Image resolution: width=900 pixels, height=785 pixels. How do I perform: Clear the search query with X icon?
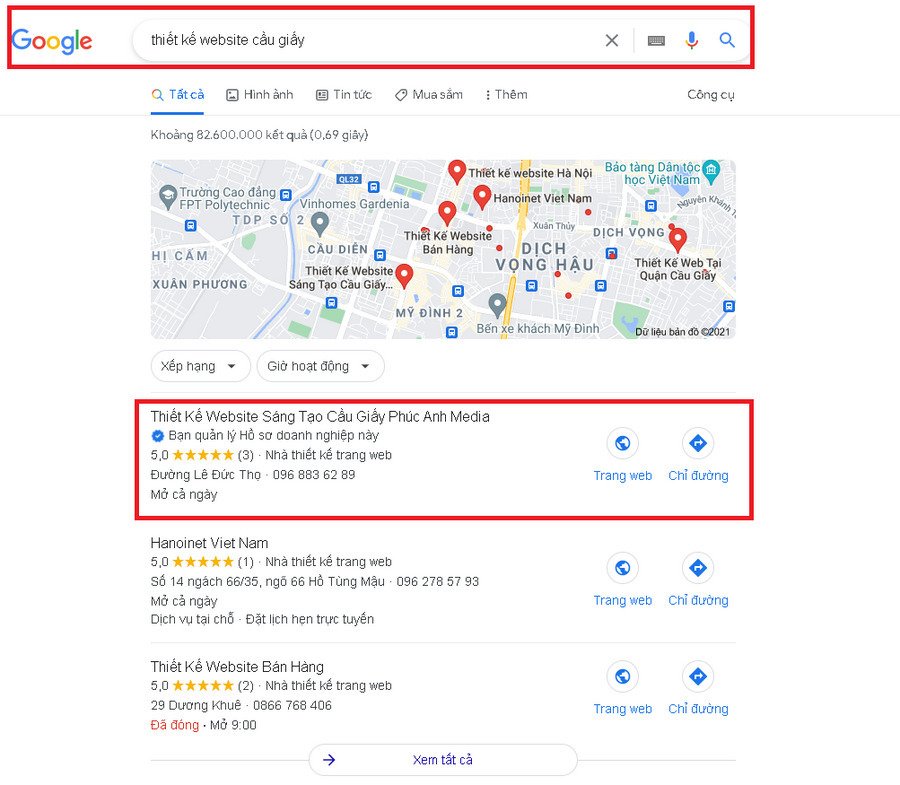pyautogui.click(x=612, y=40)
